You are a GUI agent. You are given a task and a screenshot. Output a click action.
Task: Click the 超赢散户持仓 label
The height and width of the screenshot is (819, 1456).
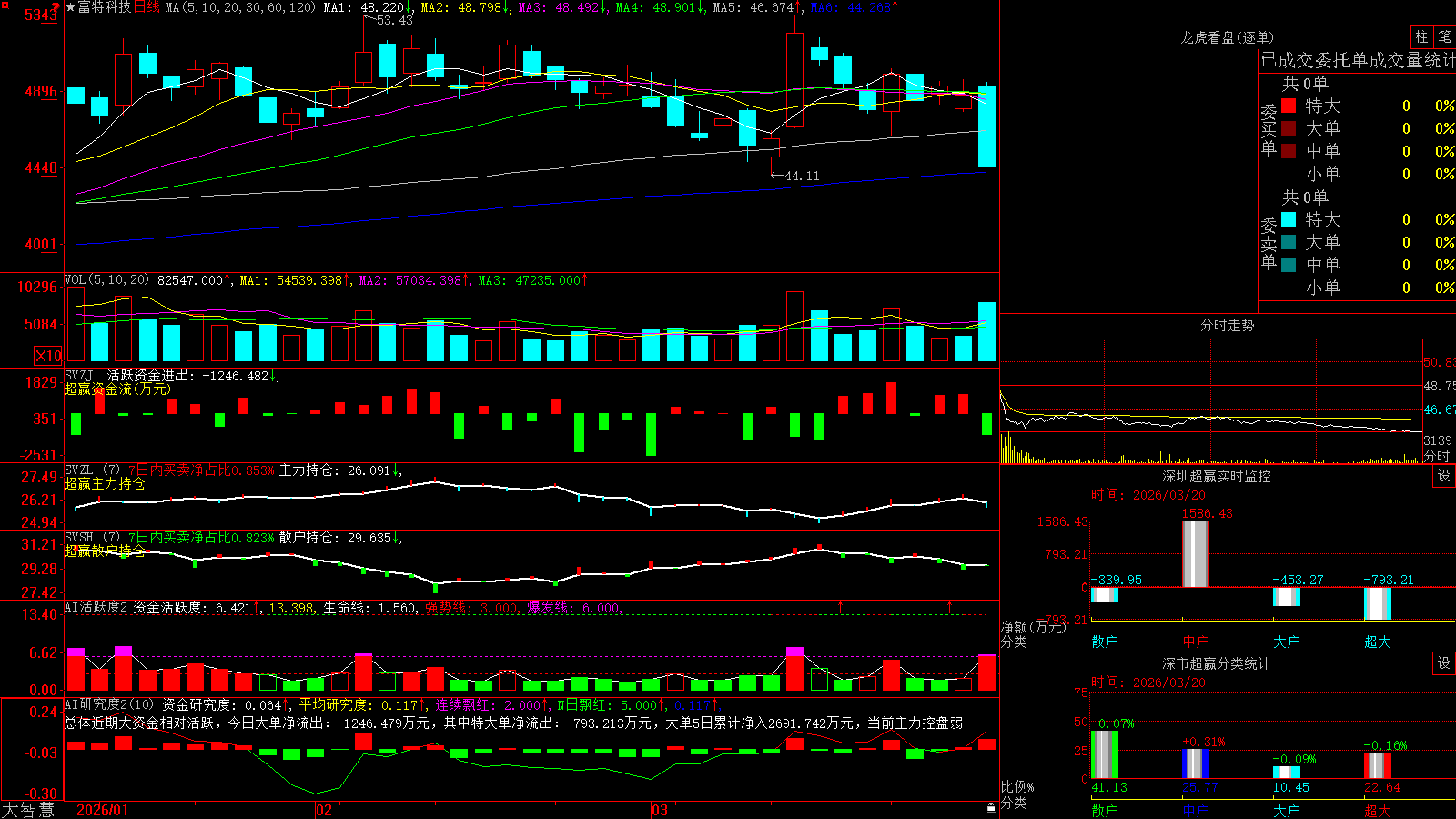tap(105, 551)
